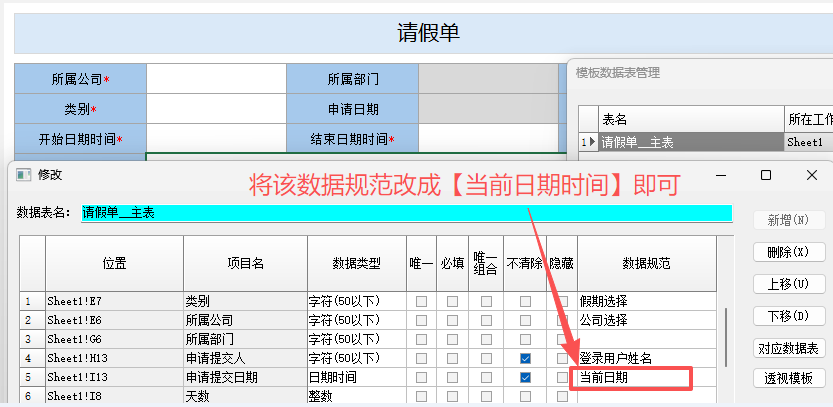Click the 删除(X) button
The width and height of the screenshot is (833, 407).
pos(789,252)
